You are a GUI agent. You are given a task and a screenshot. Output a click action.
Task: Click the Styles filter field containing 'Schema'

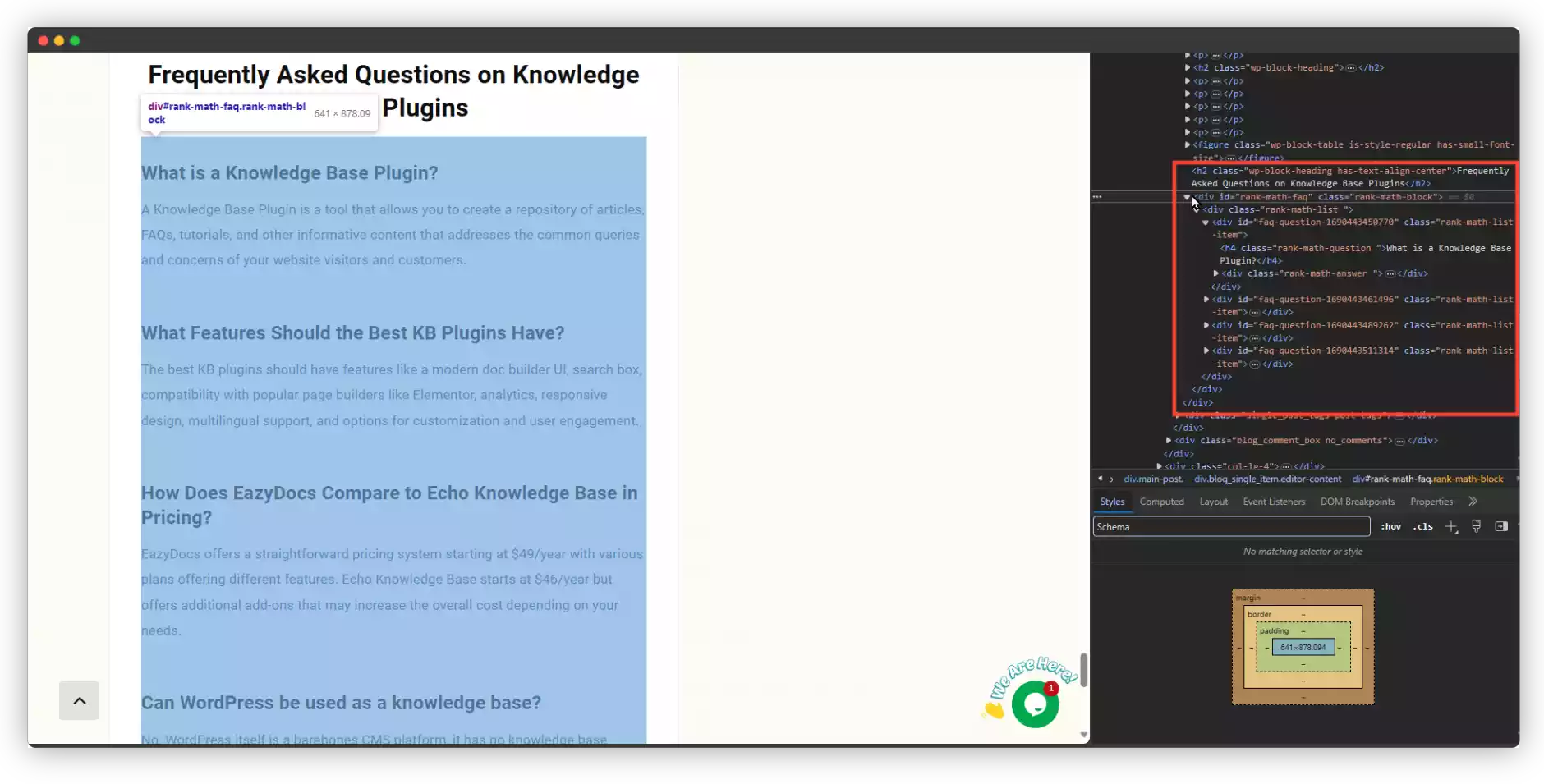pos(1231,527)
